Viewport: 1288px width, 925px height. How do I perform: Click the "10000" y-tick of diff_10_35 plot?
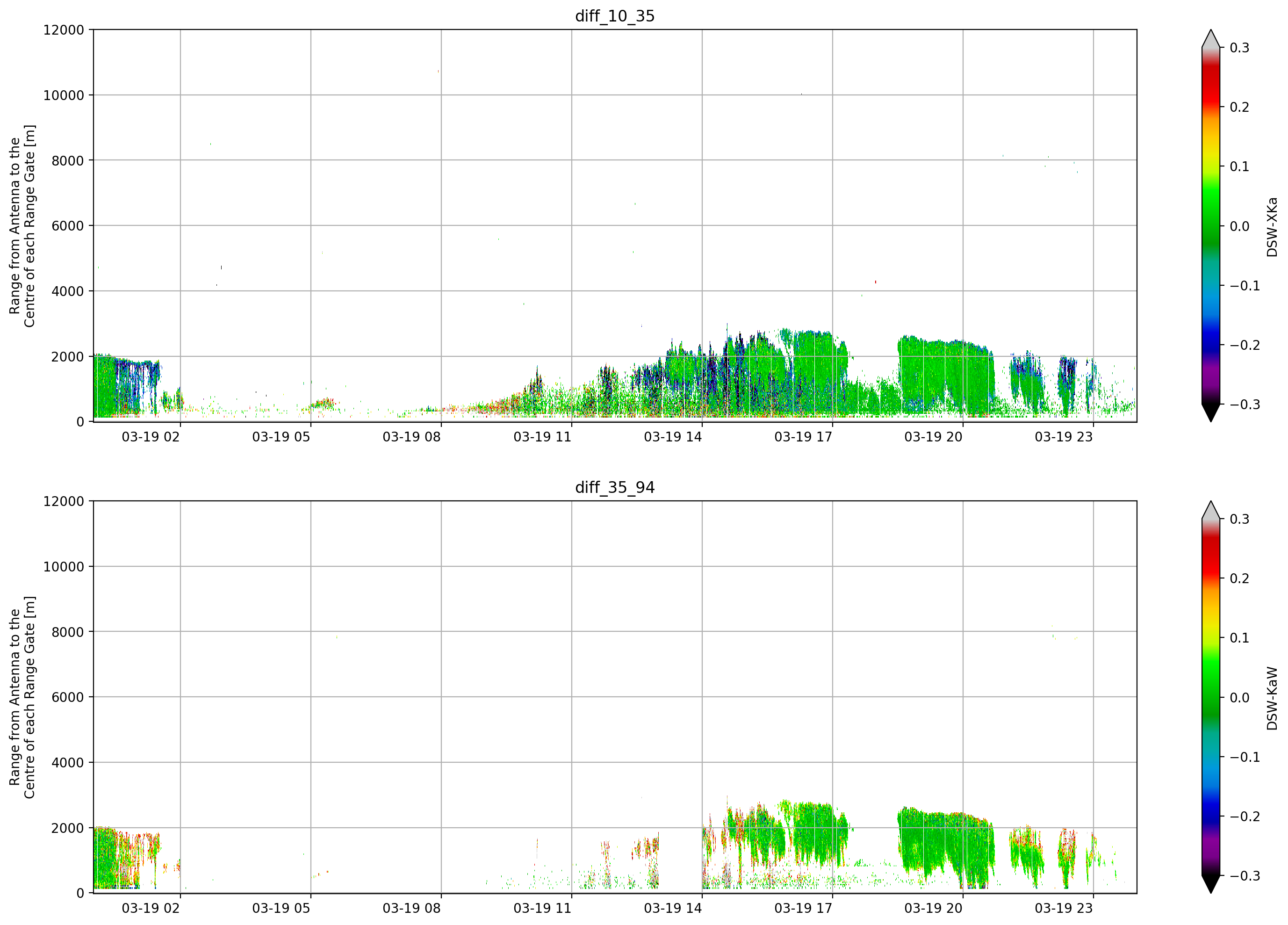[x=64, y=95]
